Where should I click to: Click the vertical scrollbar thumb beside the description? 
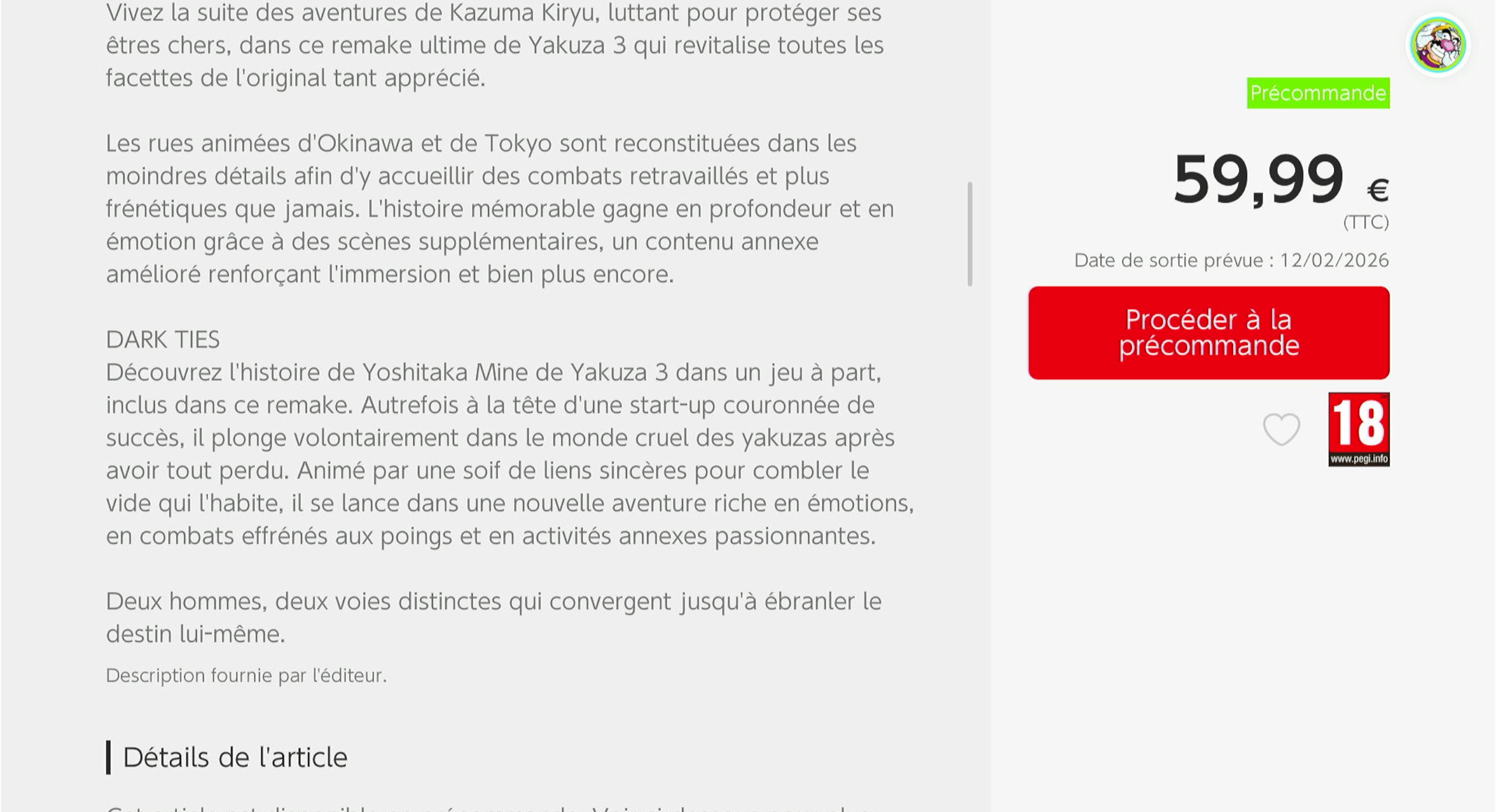(x=970, y=234)
